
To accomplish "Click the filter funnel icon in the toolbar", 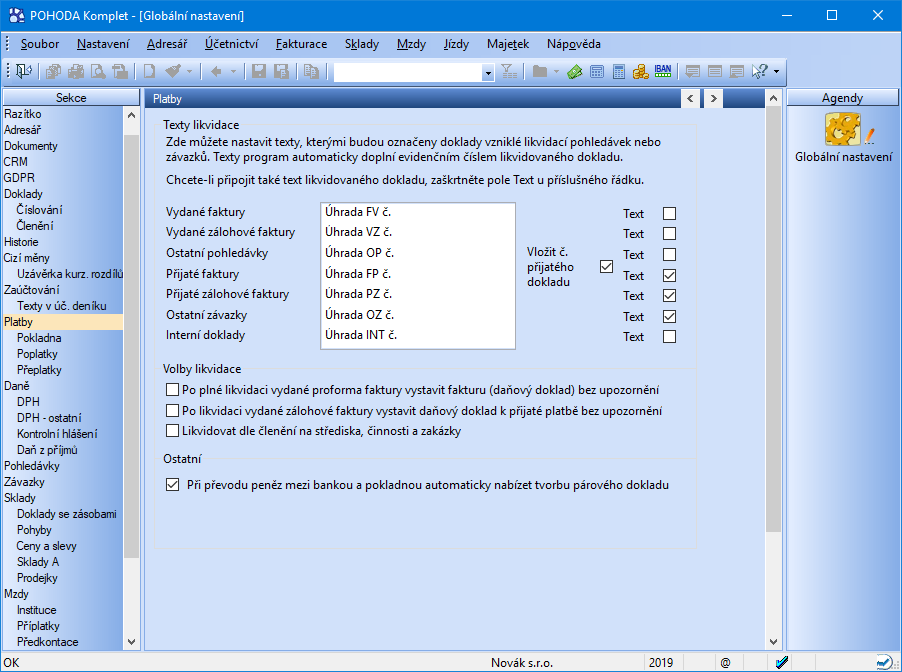I will (x=509, y=71).
